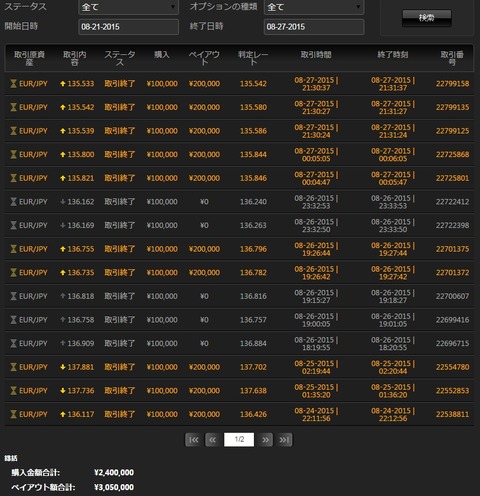Click hourglass icon of trade 22799158

pyautogui.click(x=13, y=84)
